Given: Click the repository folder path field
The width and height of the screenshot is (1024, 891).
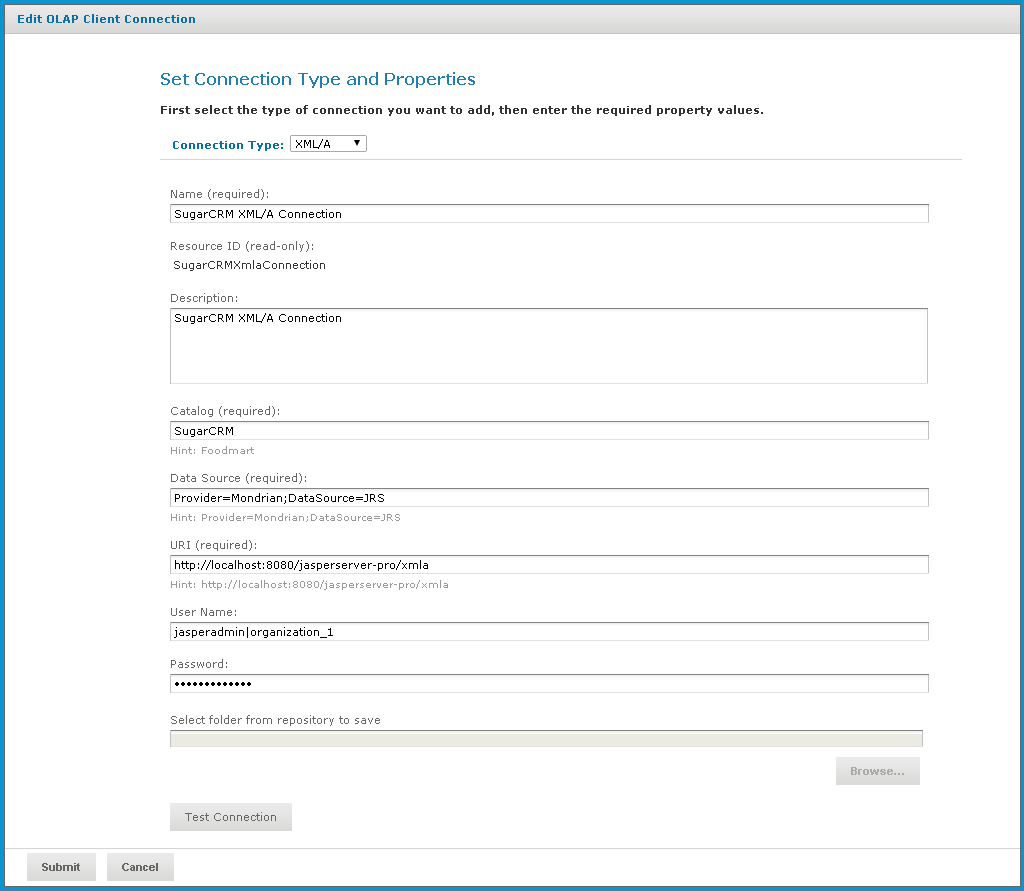Looking at the screenshot, I should click(546, 738).
